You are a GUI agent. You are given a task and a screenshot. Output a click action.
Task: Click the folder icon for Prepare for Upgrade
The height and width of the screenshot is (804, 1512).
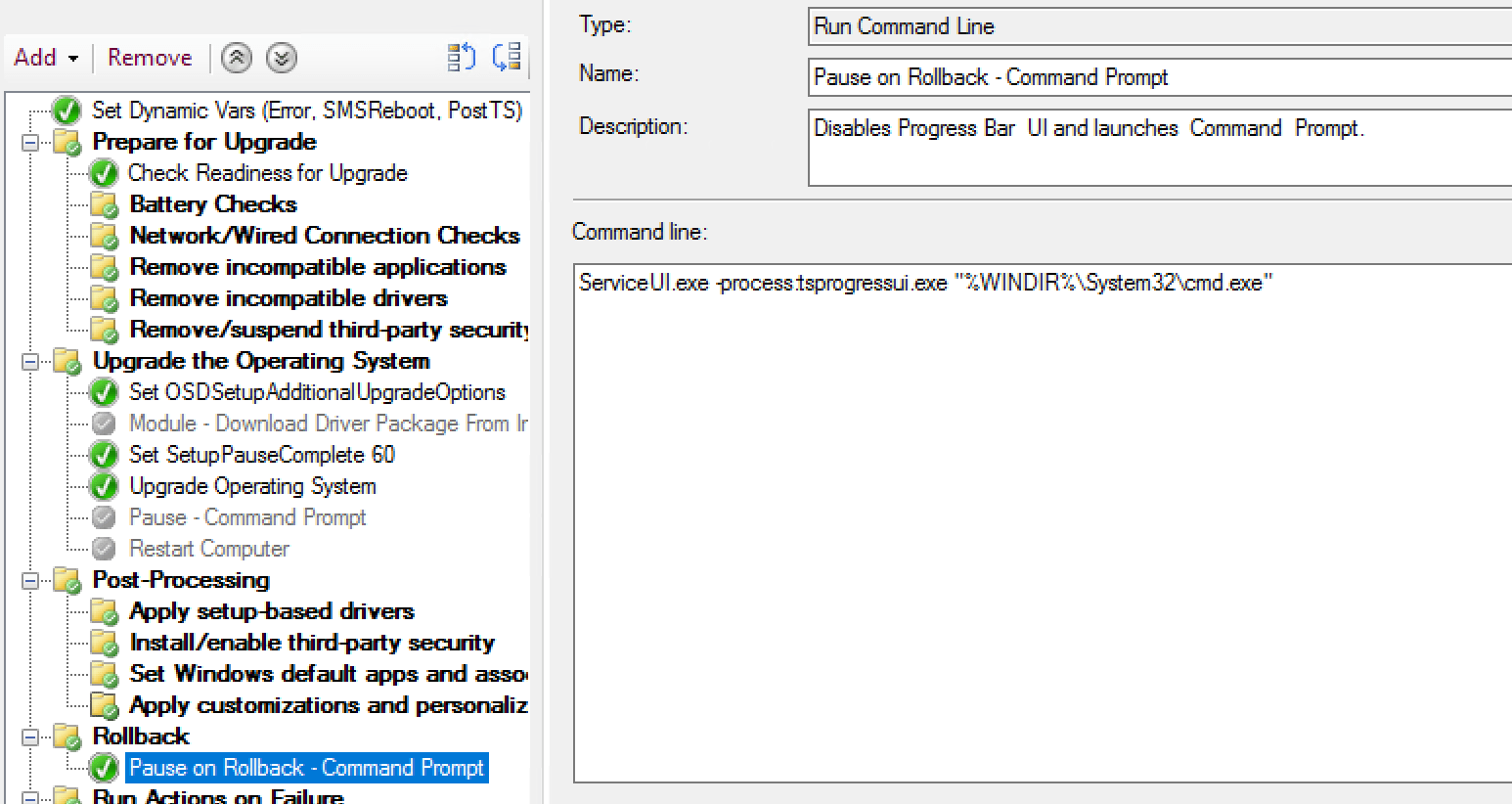pyautogui.click(x=66, y=143)
